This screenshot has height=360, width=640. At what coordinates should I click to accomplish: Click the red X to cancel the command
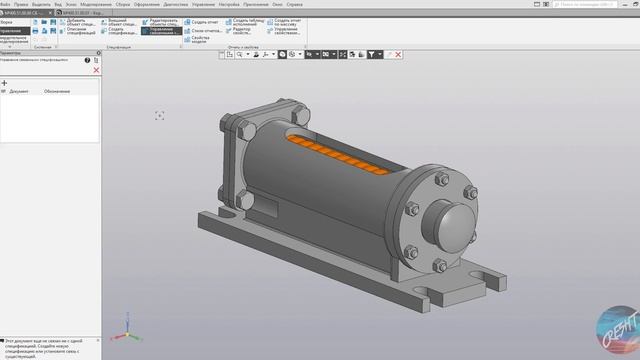coord(96,70)
